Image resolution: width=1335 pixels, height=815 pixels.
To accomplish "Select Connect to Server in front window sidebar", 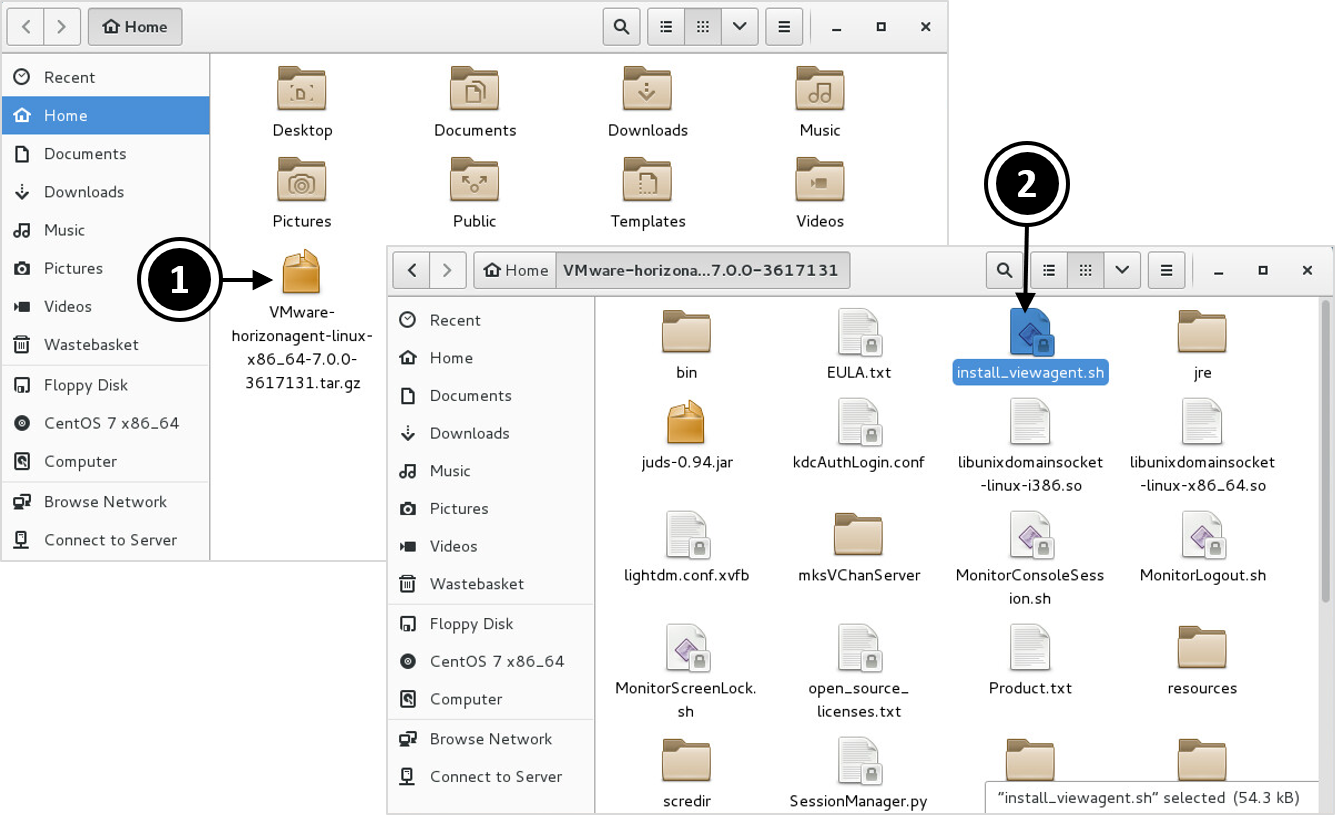I will pyautogui.click(x=491, y=777).
